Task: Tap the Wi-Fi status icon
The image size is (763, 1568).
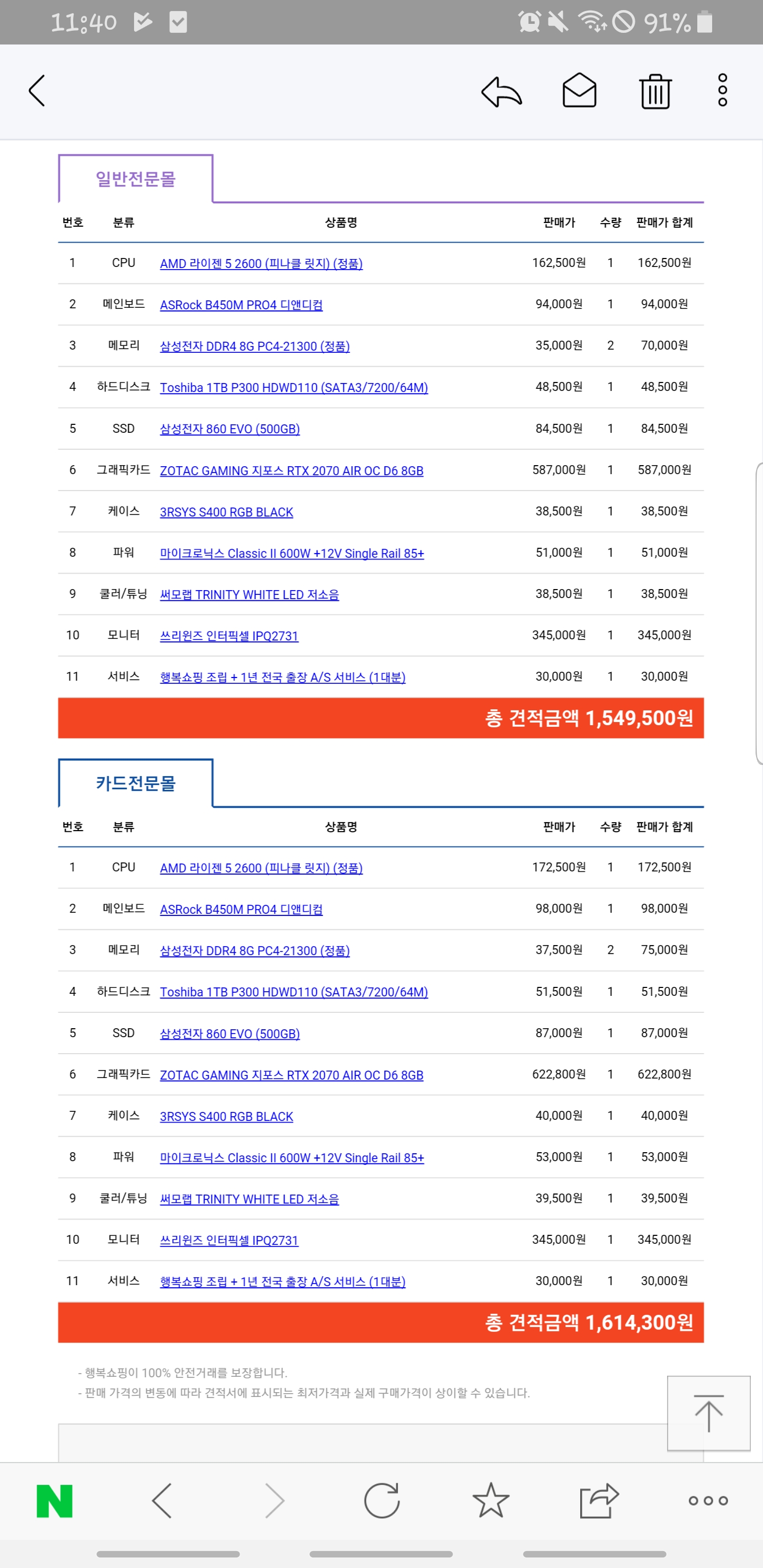Action: [592, 22]
